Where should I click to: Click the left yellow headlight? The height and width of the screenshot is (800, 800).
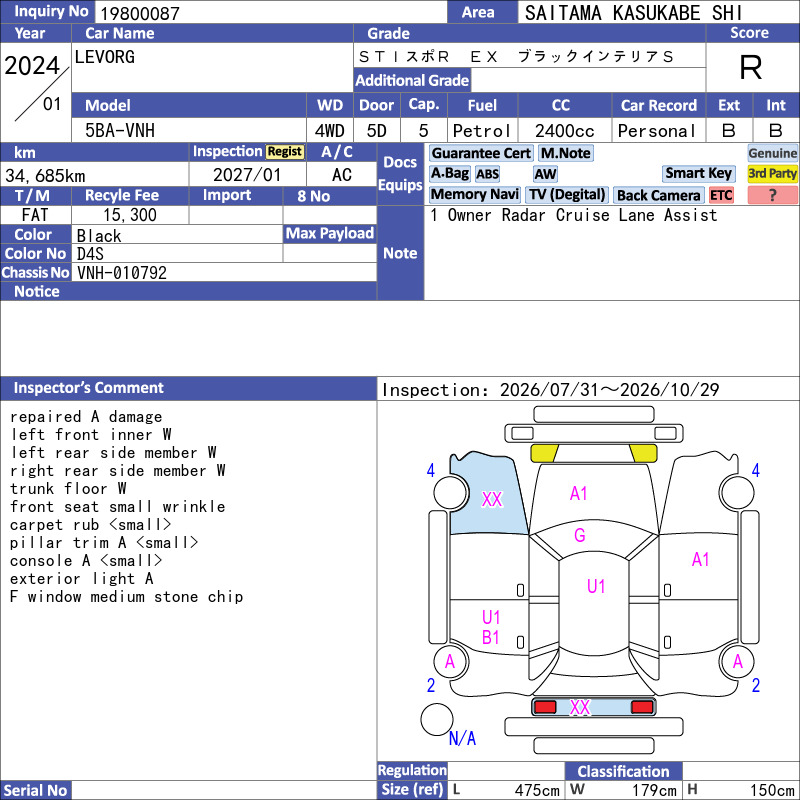(x=544, y=453)
